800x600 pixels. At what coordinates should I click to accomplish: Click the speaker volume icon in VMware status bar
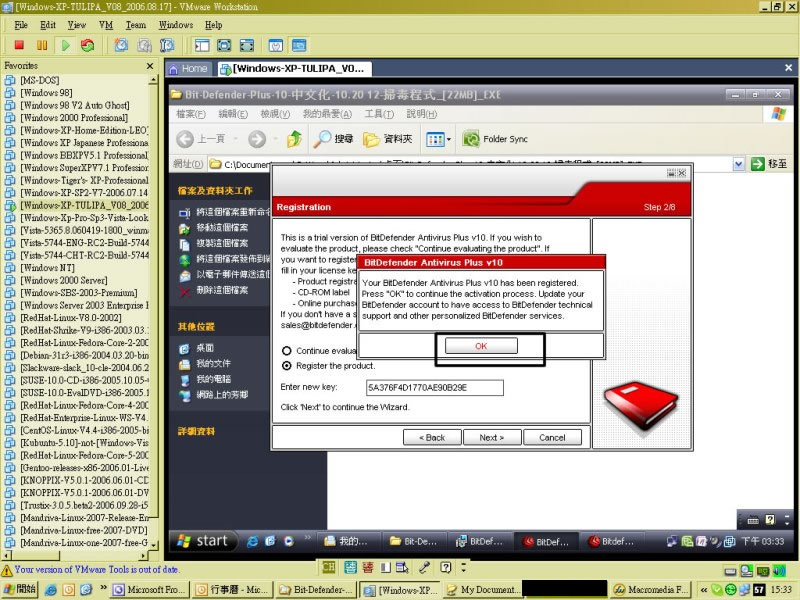(x=779, y=571)
